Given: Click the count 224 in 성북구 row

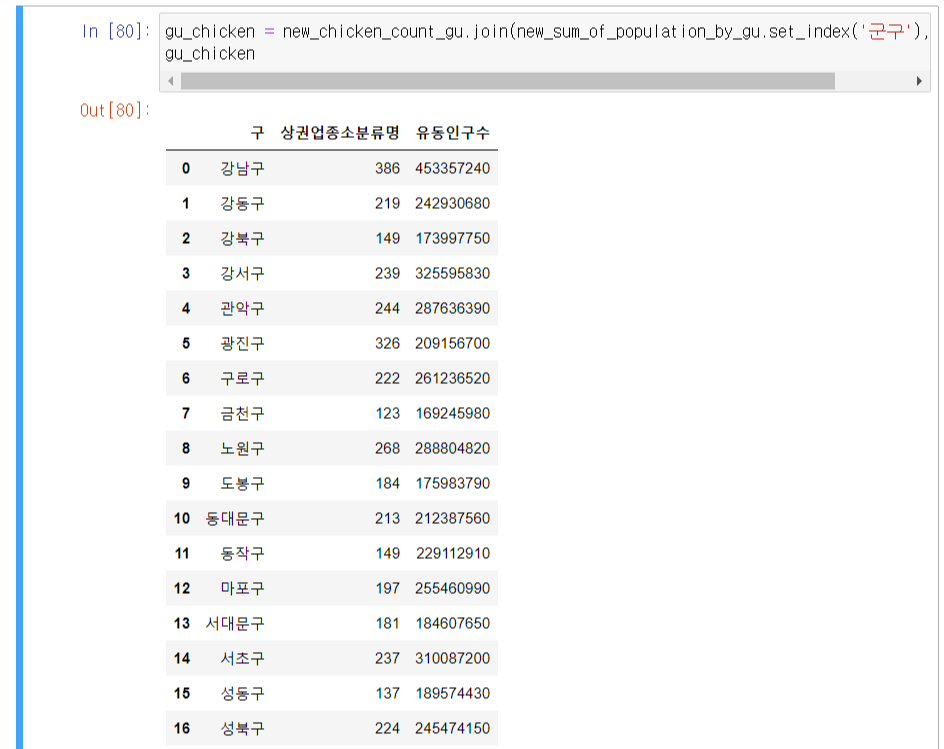Looking at the screenshot, I should (387, 729).
